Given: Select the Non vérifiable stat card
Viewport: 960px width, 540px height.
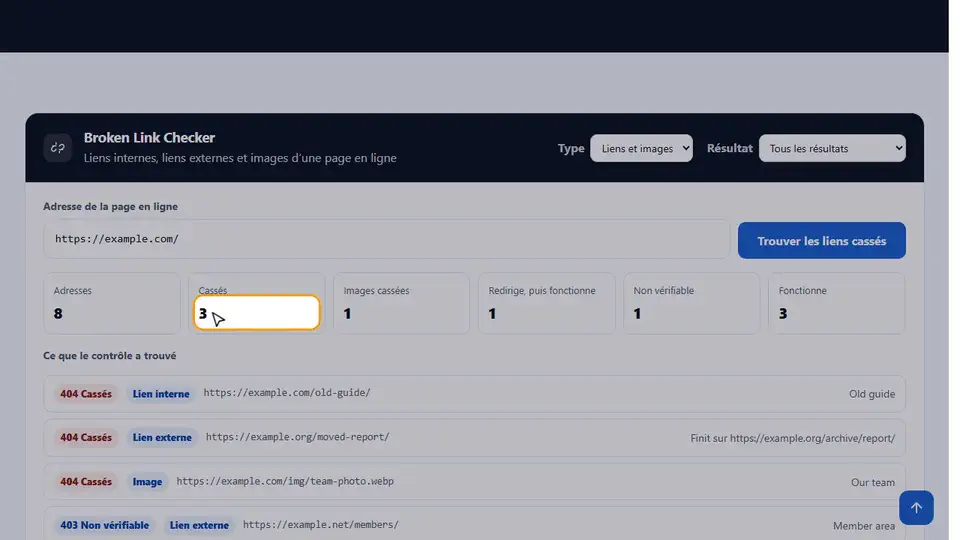Looking at the screenshot, I should (x=692, y=303).
